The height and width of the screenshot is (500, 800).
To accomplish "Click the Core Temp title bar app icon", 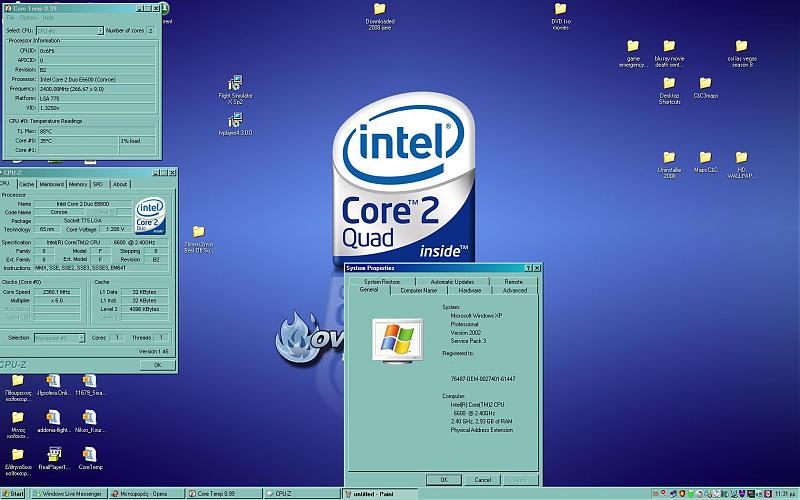I will 8,9.
